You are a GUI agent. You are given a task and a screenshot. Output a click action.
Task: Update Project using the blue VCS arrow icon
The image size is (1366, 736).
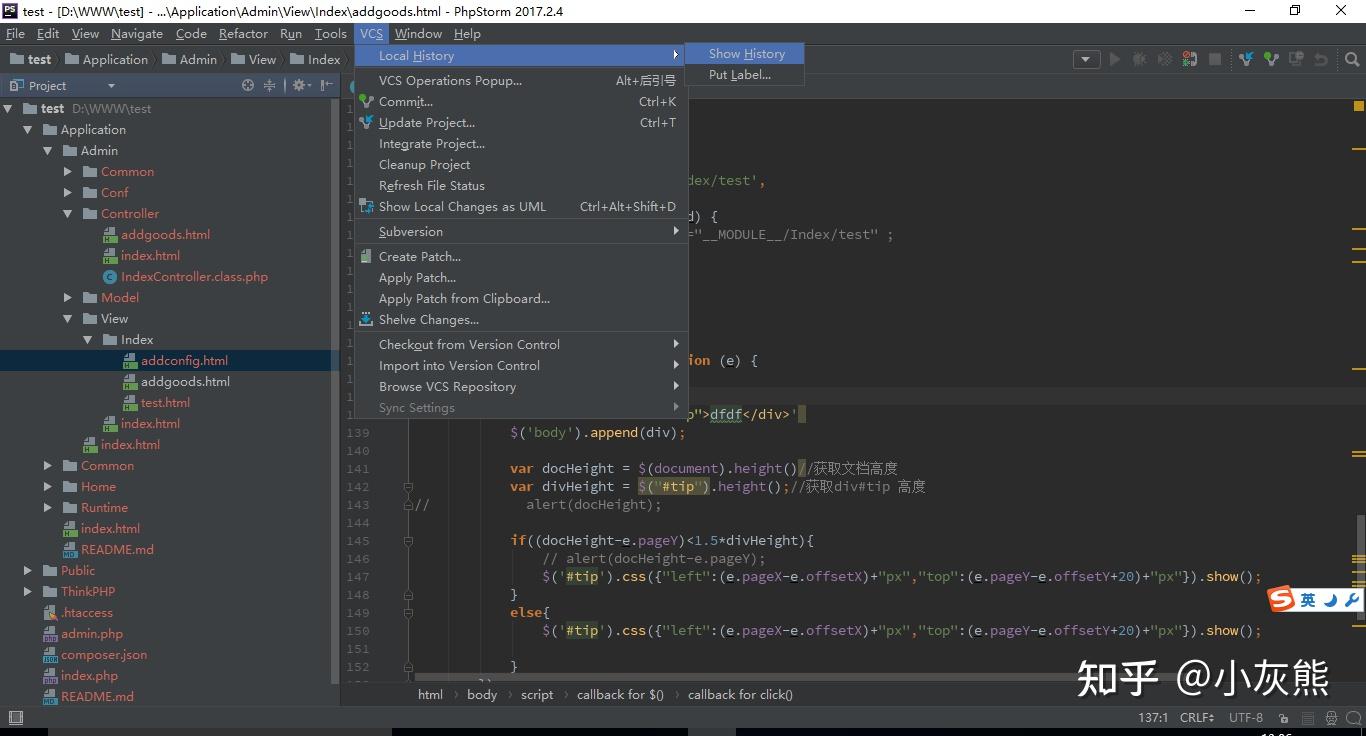click(x=1246, y=59)
